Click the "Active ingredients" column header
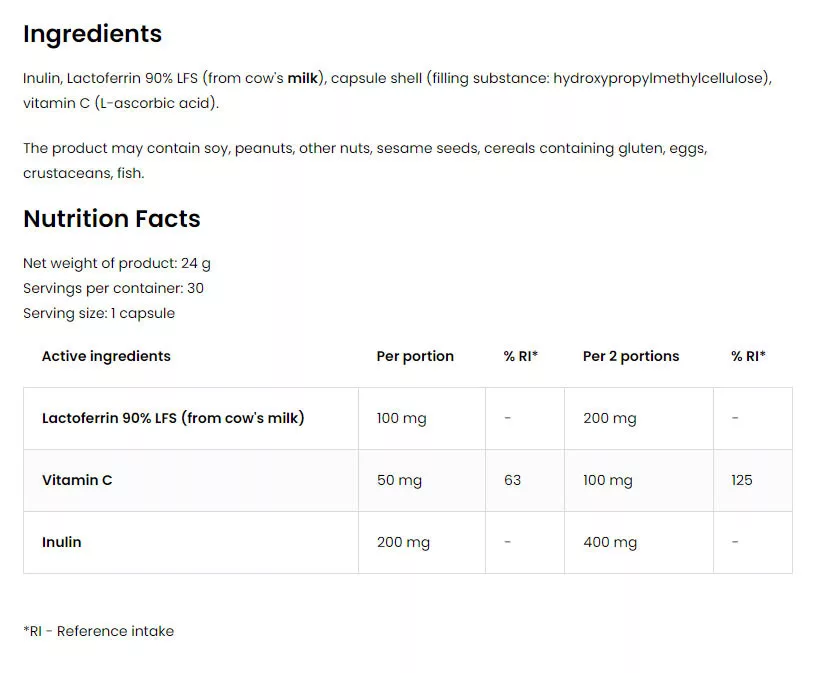 [x=106, y=356]
